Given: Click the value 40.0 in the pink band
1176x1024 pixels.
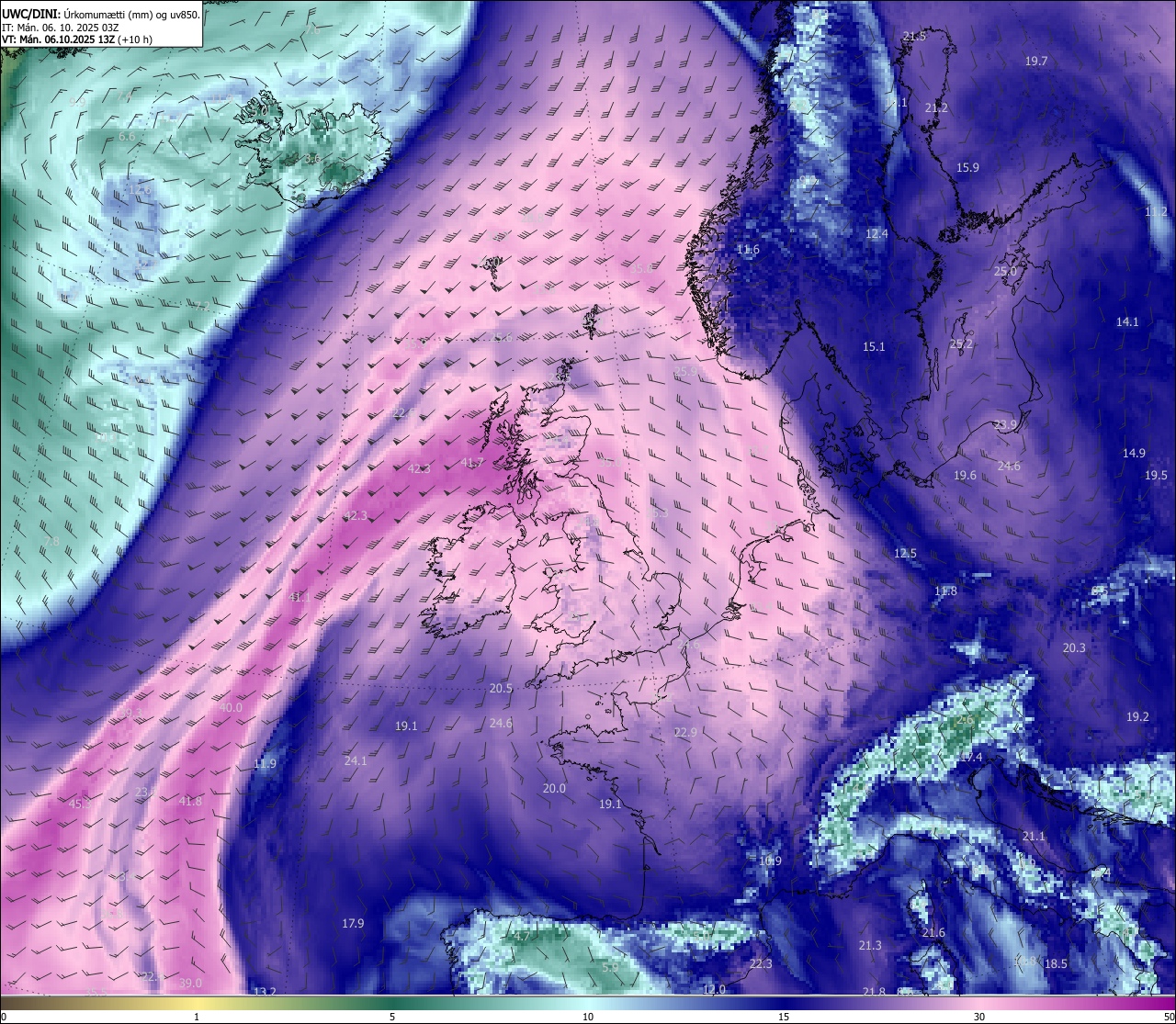Looking at the screenshot, I should point(231,707).
